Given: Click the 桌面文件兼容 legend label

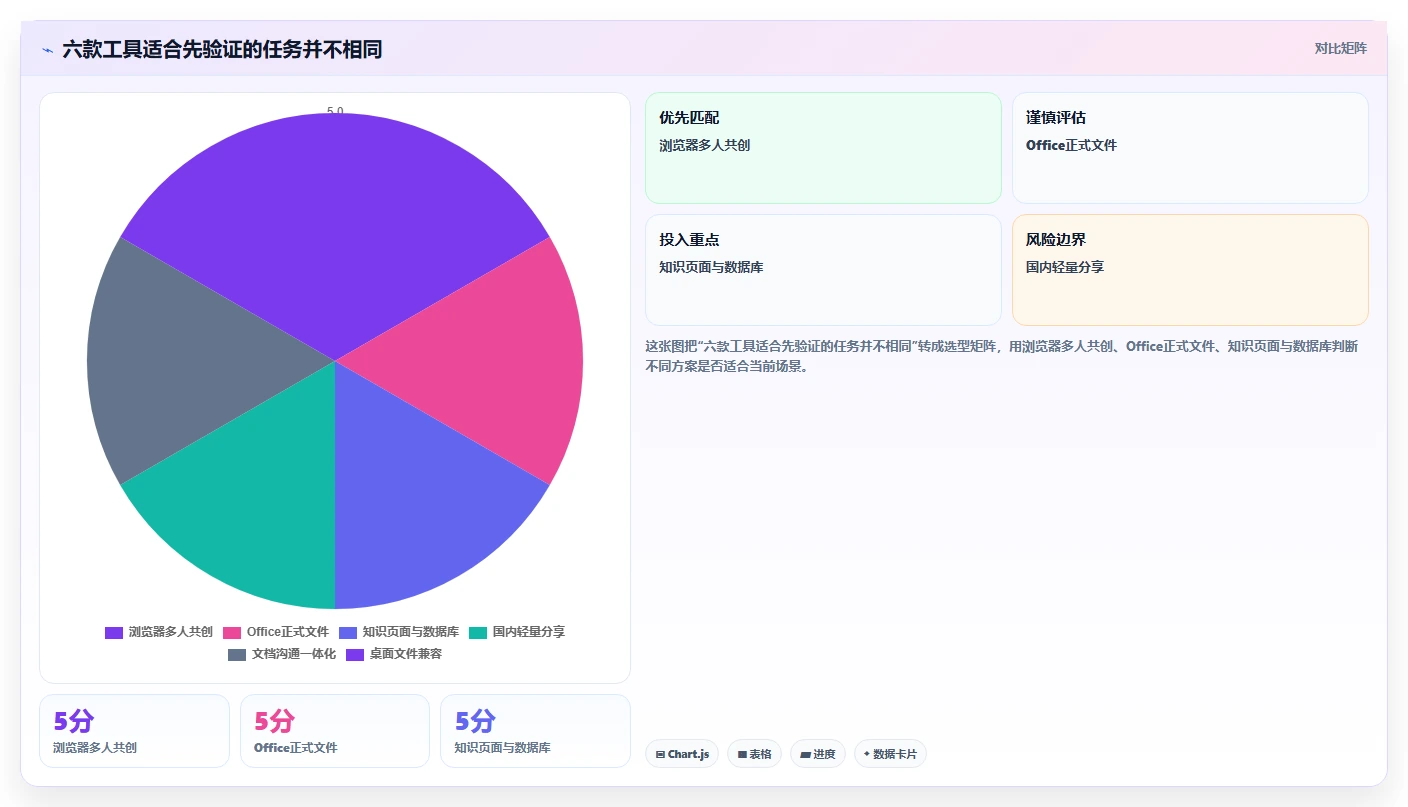Looking at the screenshot, I should coord(406,654).
